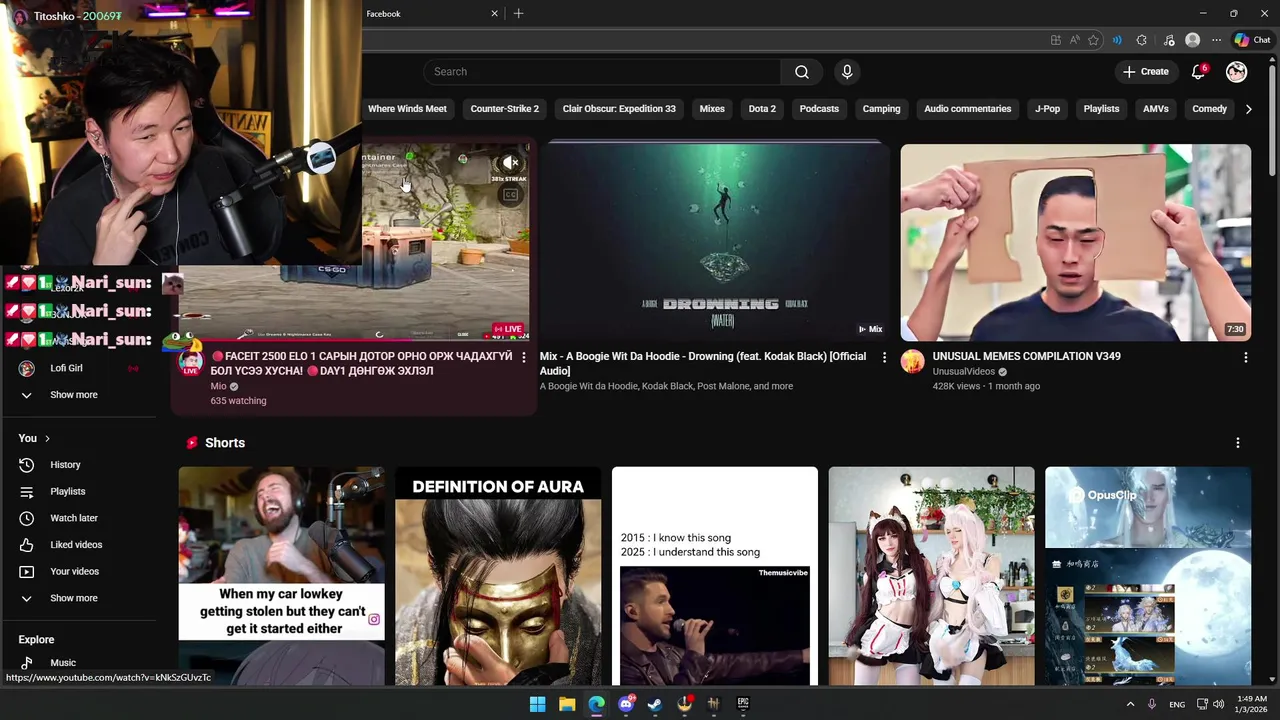Open more options for FACEIT live video
The image size is (1280, 720).
point(523,357)
